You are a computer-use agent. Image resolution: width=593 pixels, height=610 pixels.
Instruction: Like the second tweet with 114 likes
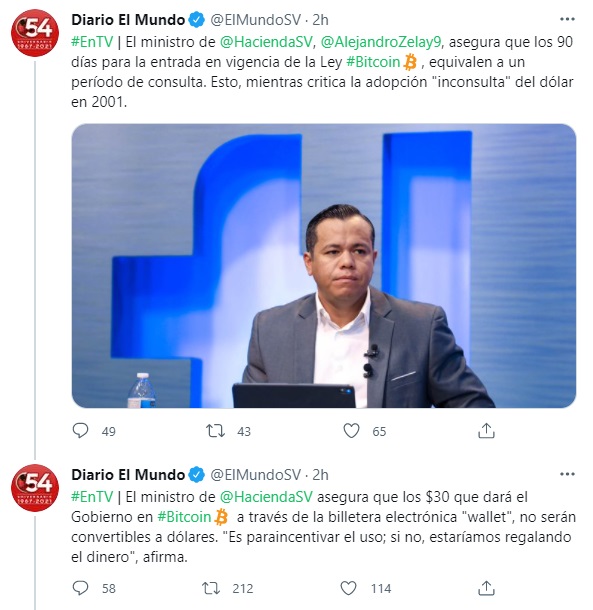point(348,588)
